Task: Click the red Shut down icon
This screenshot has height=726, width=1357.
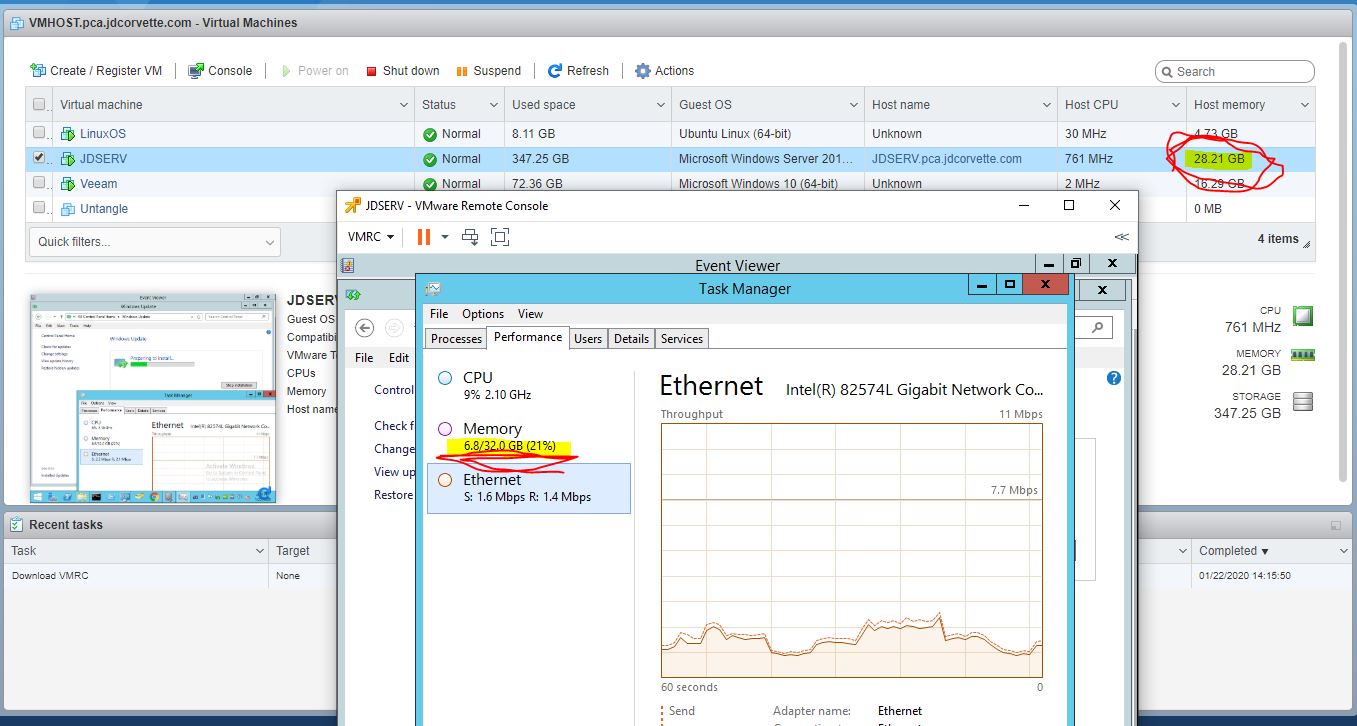Action: point(371,71)
